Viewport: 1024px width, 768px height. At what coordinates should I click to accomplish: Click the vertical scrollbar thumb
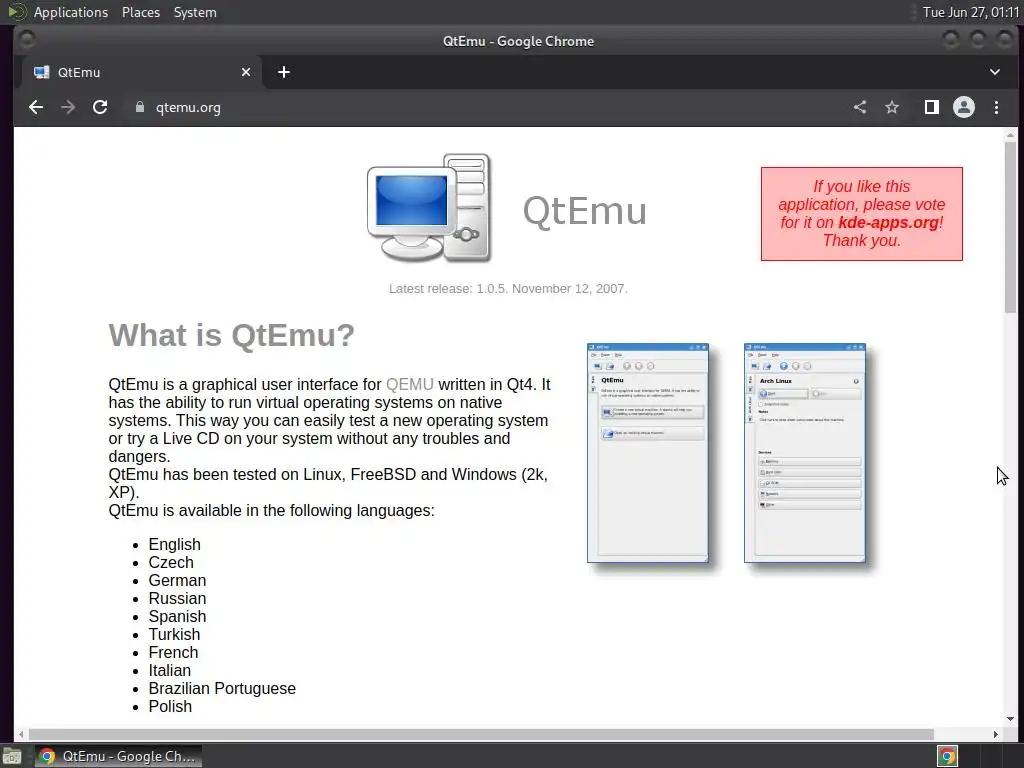[x=1010, y=227]
